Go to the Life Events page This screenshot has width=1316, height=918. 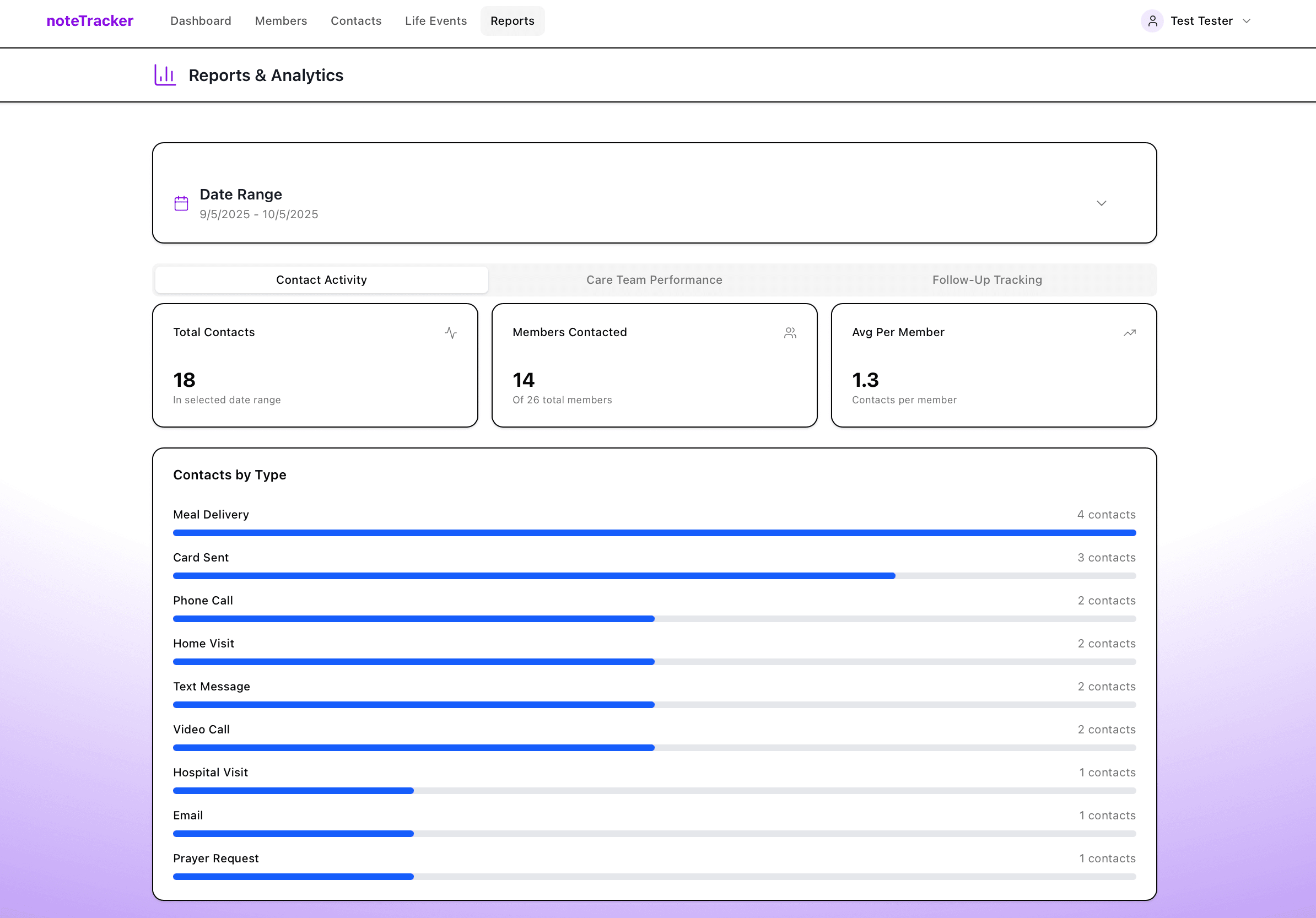435,20
